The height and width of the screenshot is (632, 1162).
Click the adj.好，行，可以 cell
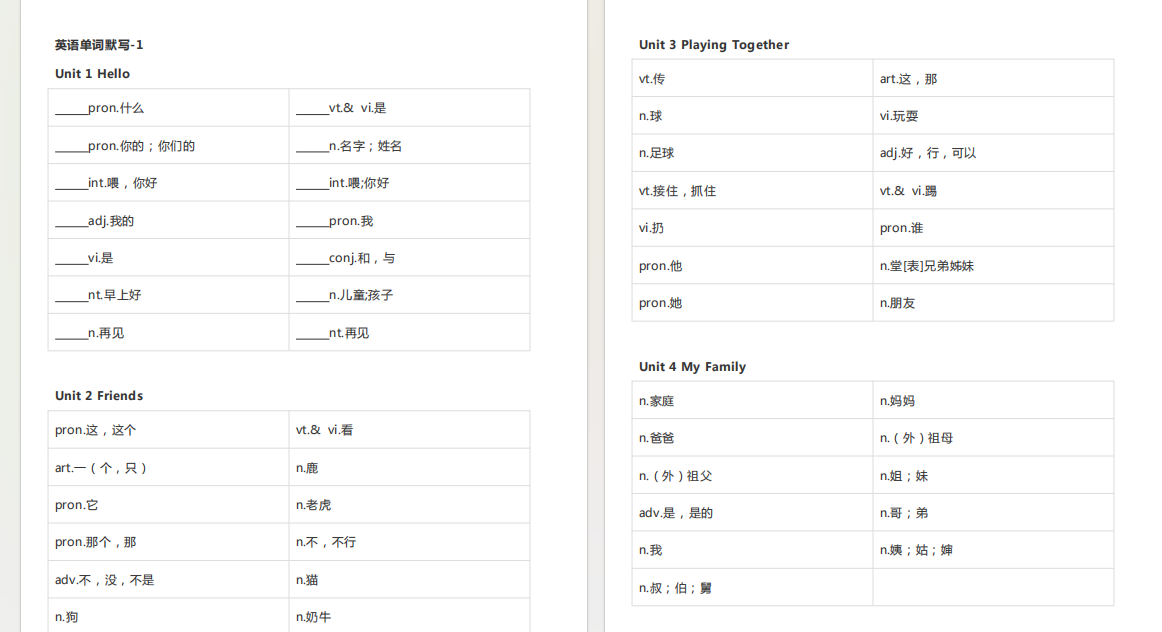993,153
